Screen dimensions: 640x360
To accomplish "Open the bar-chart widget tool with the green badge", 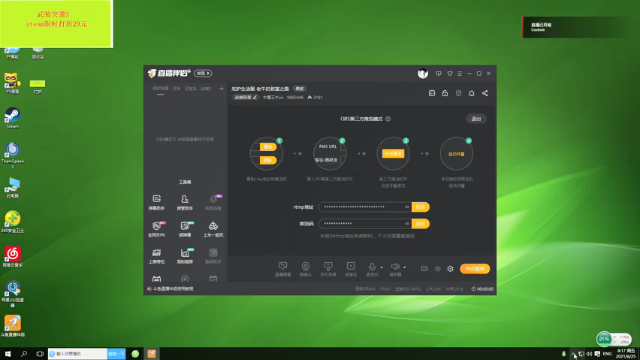I will pyautogui.click(x=185, y=256).
